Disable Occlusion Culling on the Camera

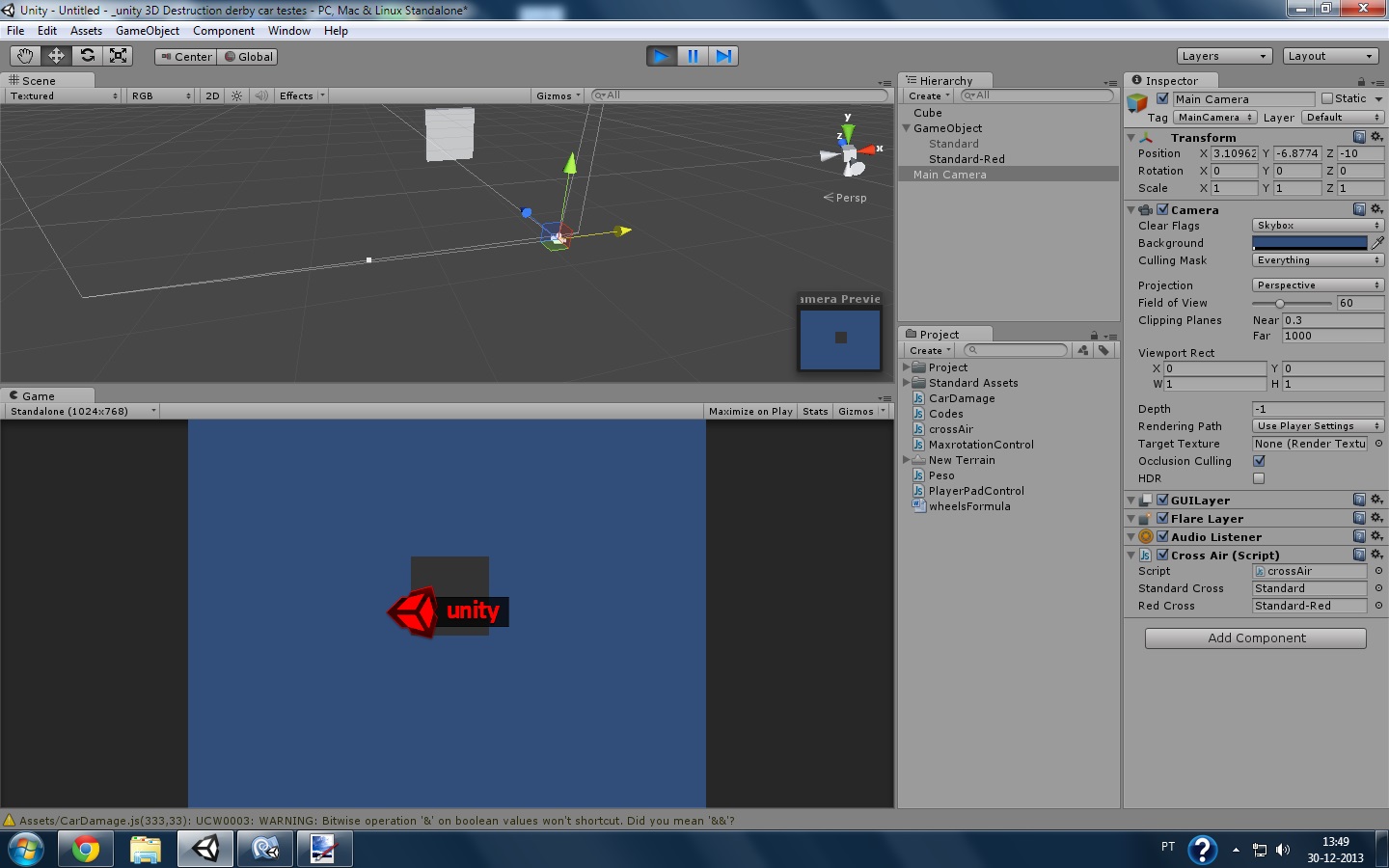1259,461
